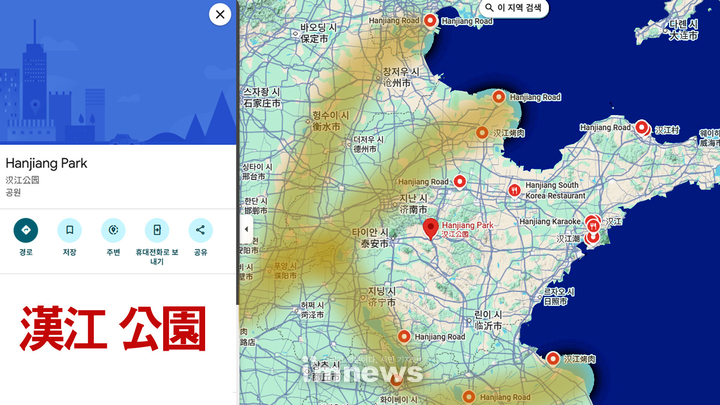This screenshot has width=720, height=405.
Task: Select the 汉江烤肉 marker near 창저우
Action: click(x=482, y=132)
